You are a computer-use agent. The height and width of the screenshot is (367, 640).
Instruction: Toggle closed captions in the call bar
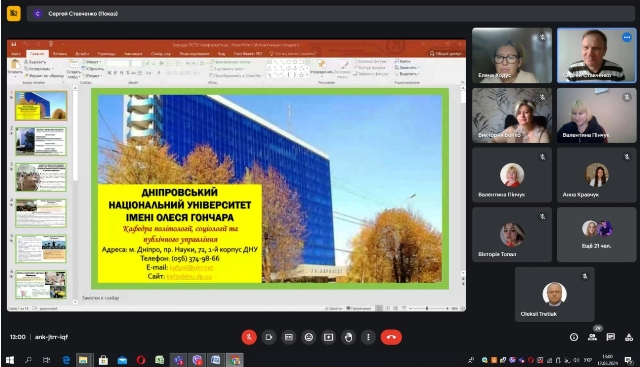(289, 337)
